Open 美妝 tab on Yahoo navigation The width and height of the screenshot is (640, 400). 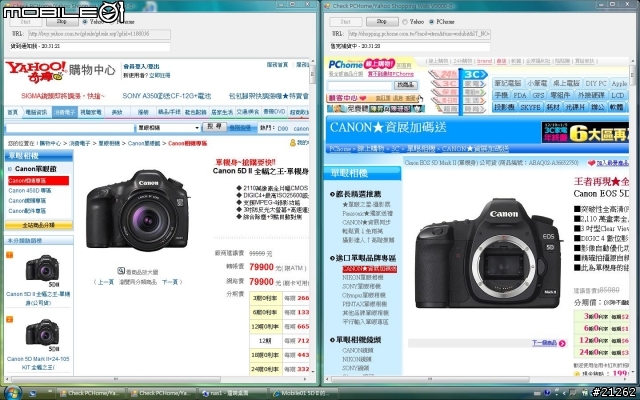coord(117,112)
